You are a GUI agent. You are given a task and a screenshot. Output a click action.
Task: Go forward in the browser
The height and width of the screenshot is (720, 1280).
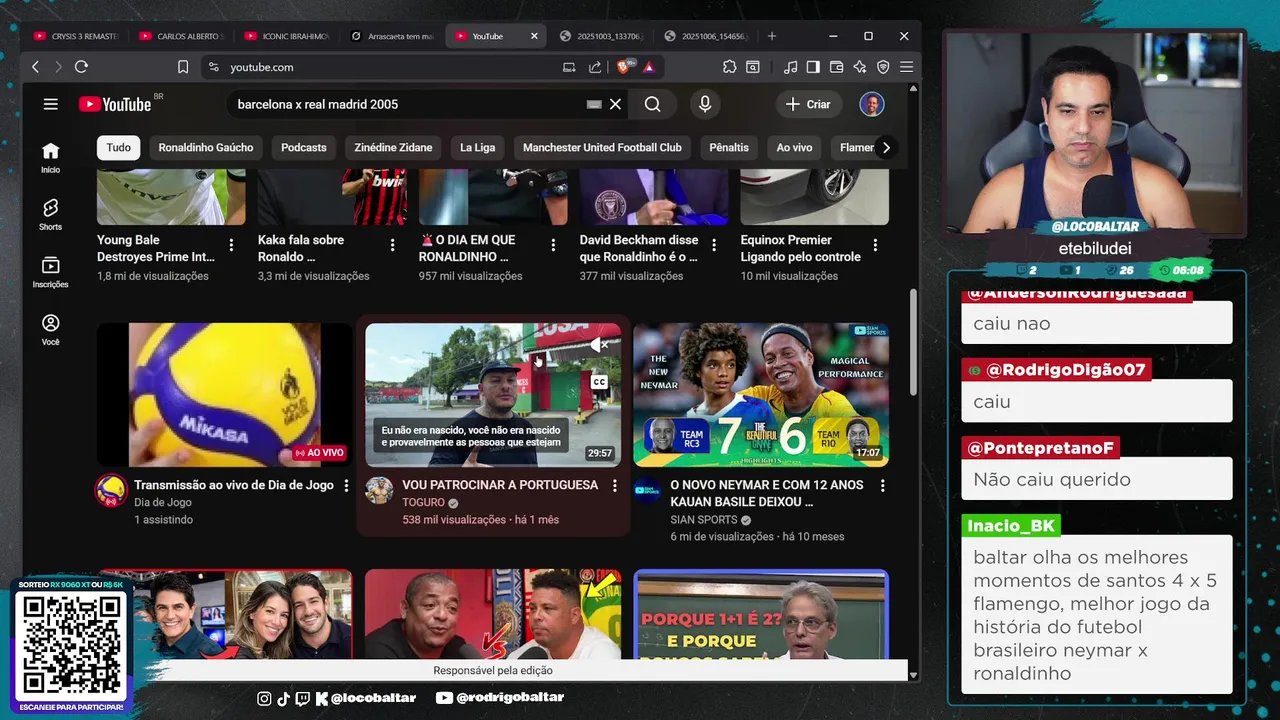(x=58, y=67)
